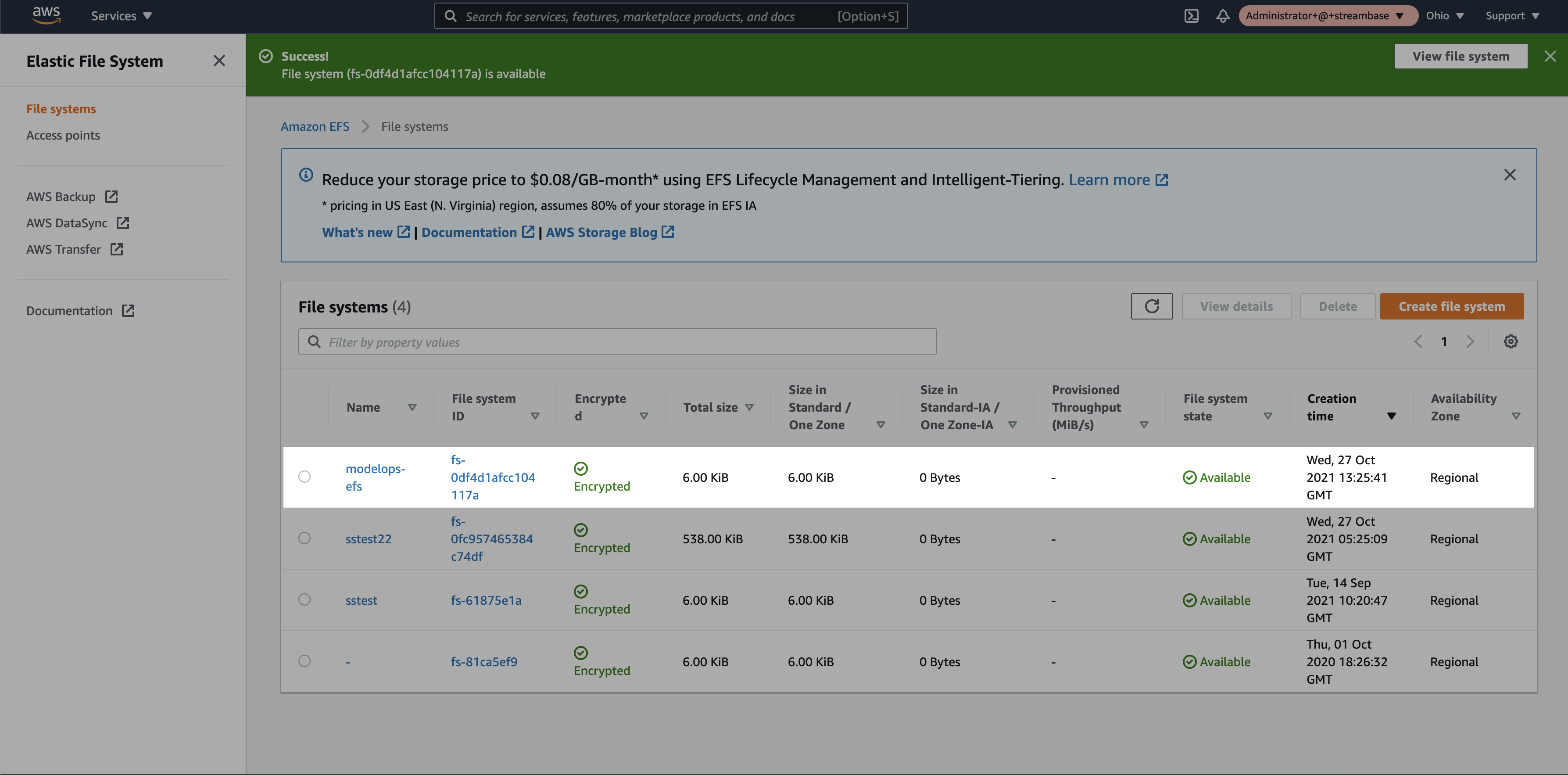Viewport: 1568px width, 775px height.
Task: Open table preferences gear icon
Action: tap(1510, 341)
